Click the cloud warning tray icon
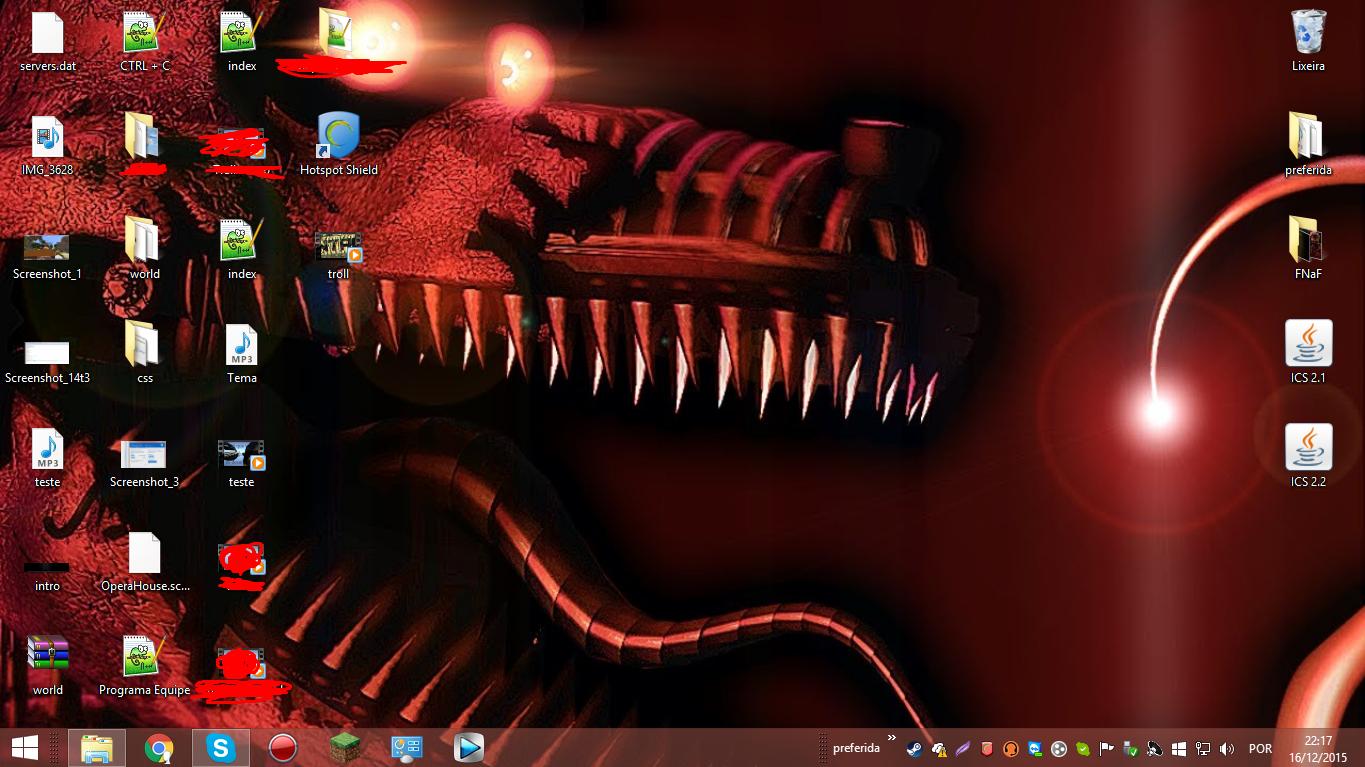 (938, 748)
